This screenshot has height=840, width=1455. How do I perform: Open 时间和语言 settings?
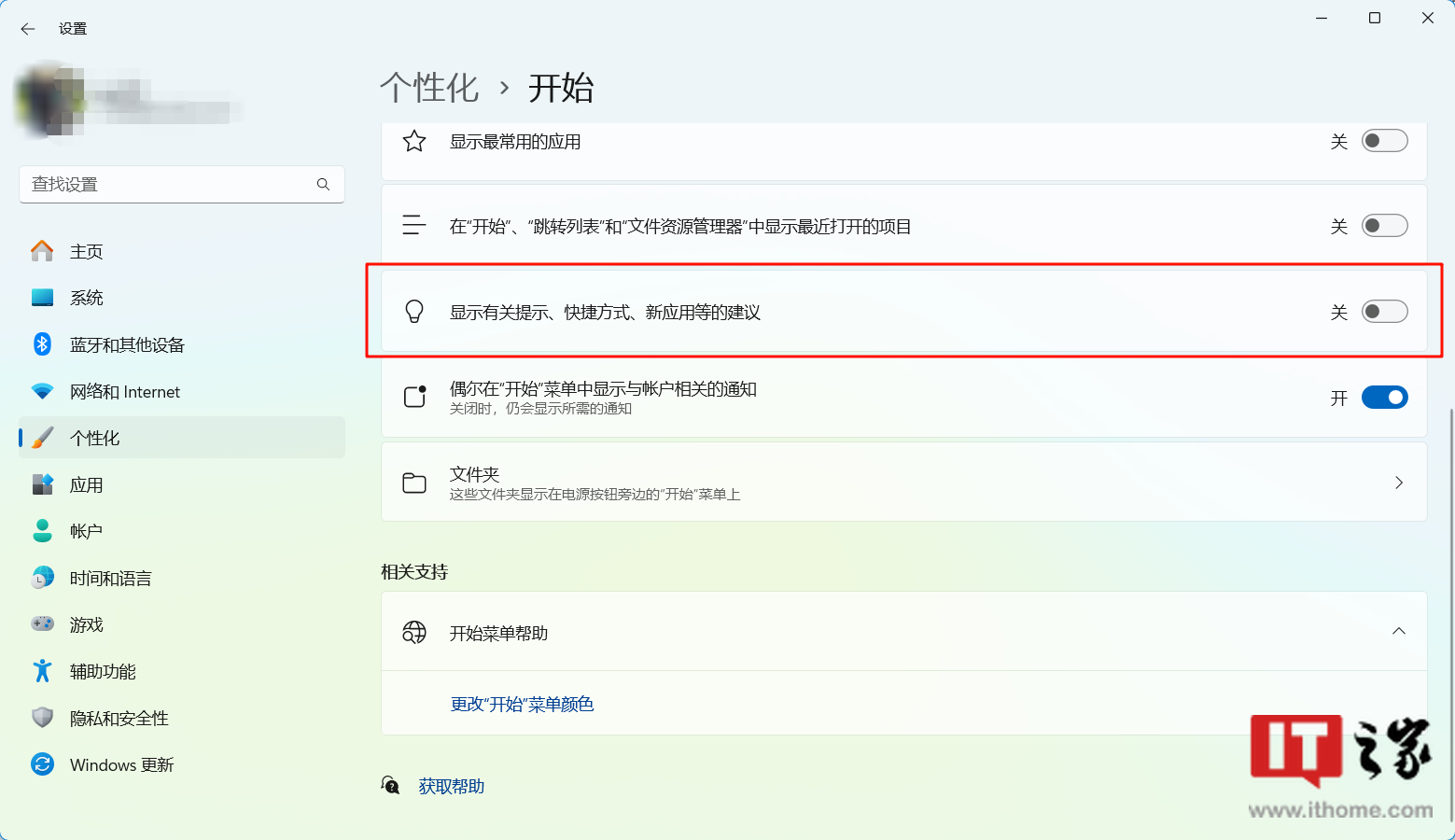pyautogui.click(x=110, y=577)
